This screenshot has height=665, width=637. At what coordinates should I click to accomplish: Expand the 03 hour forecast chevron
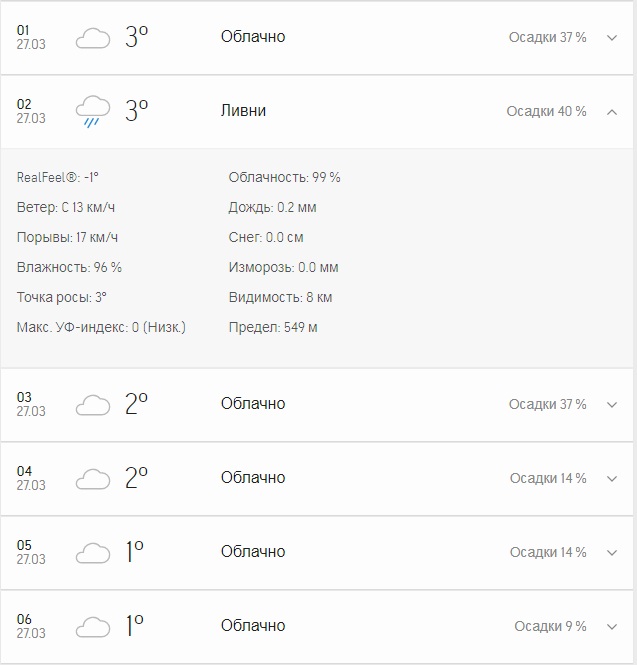tap(612, 405)
